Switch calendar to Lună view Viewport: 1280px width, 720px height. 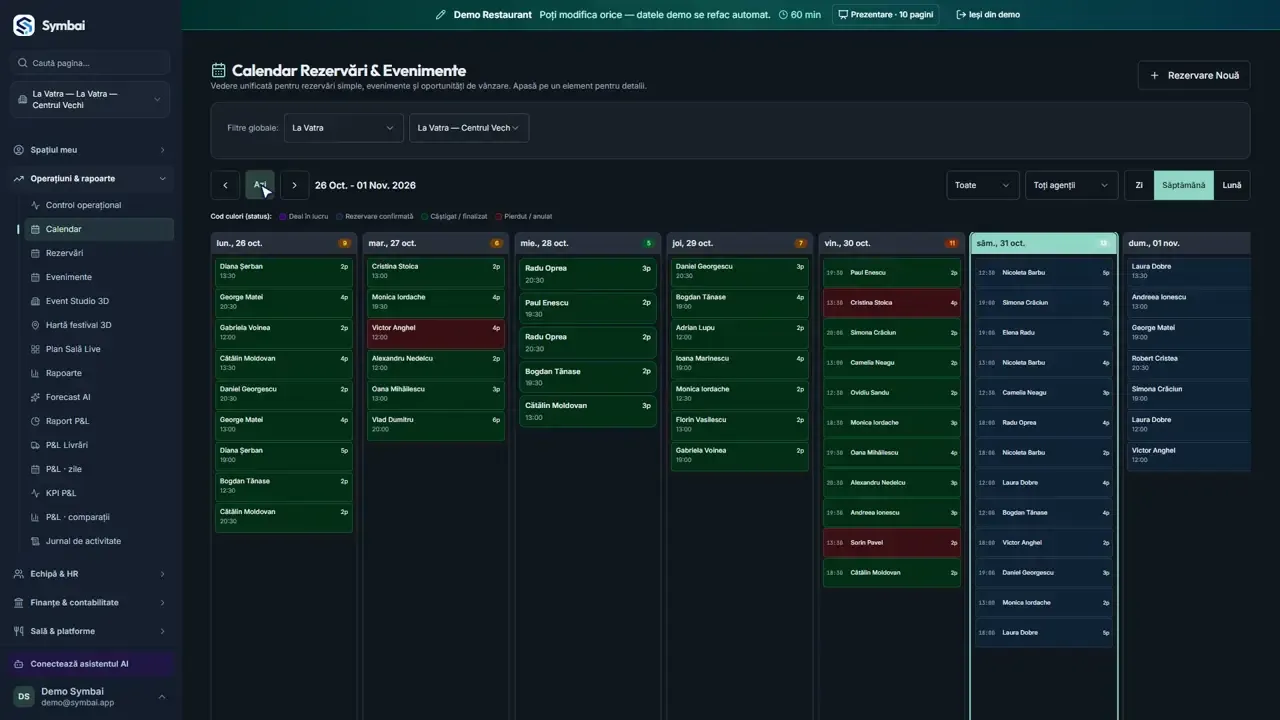pyautogui.click(x=1232, y=185)
